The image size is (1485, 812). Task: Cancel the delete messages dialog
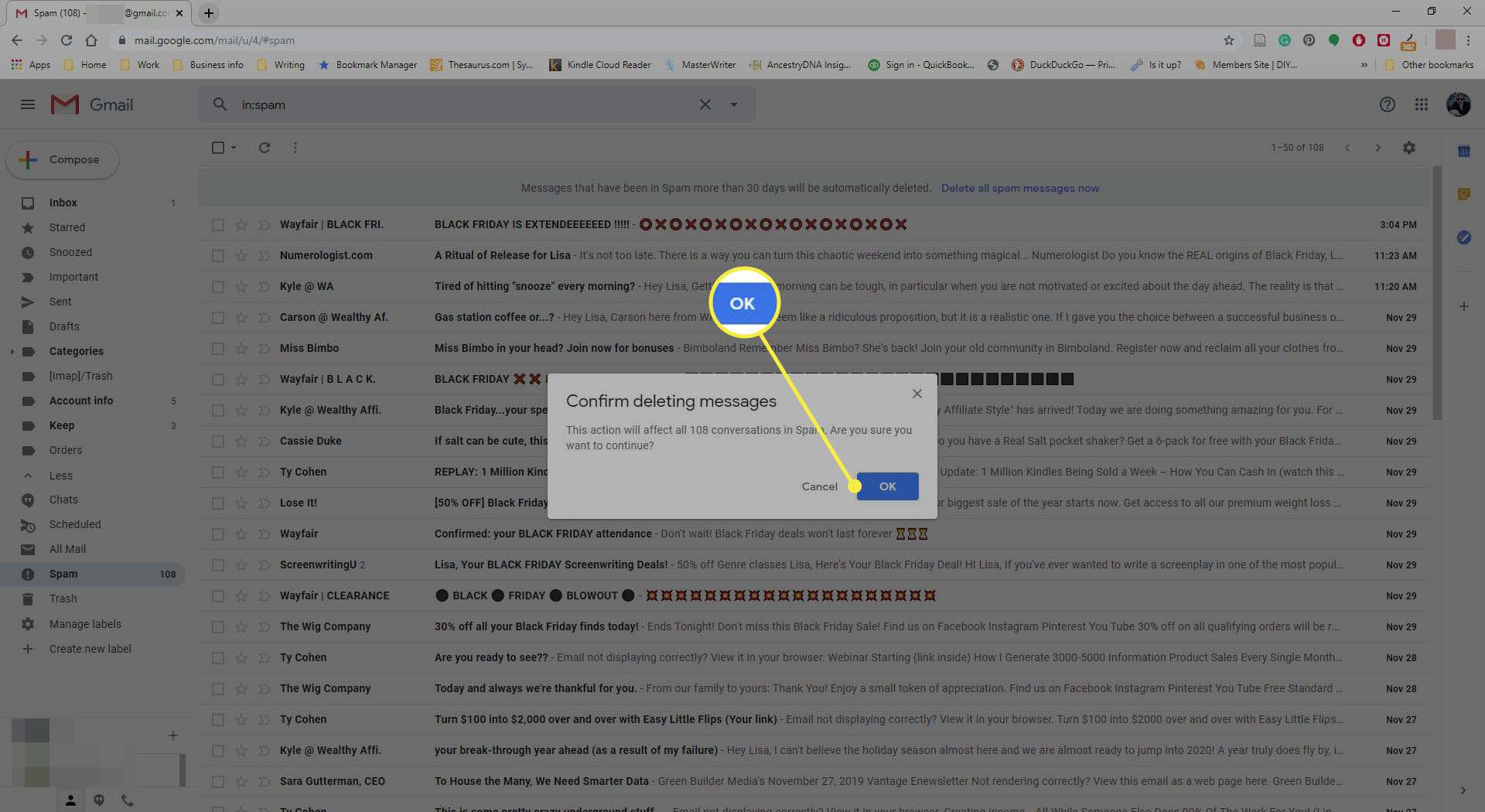point(819,486)
